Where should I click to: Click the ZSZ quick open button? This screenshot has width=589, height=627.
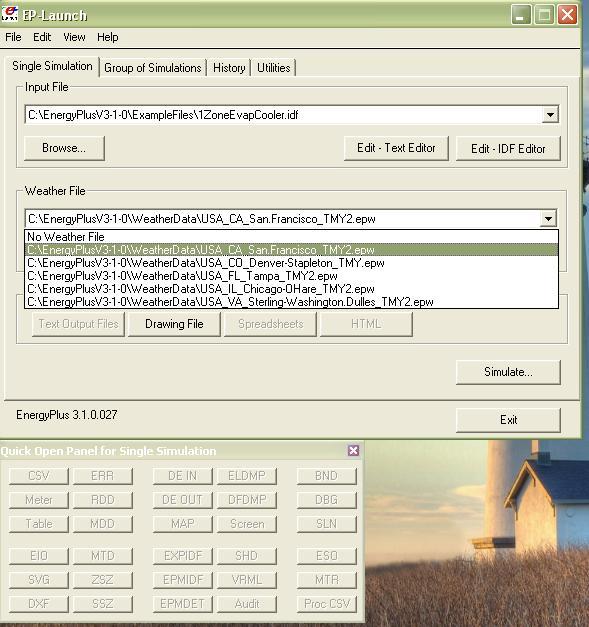pyautogui.click(x=103, y=580)
